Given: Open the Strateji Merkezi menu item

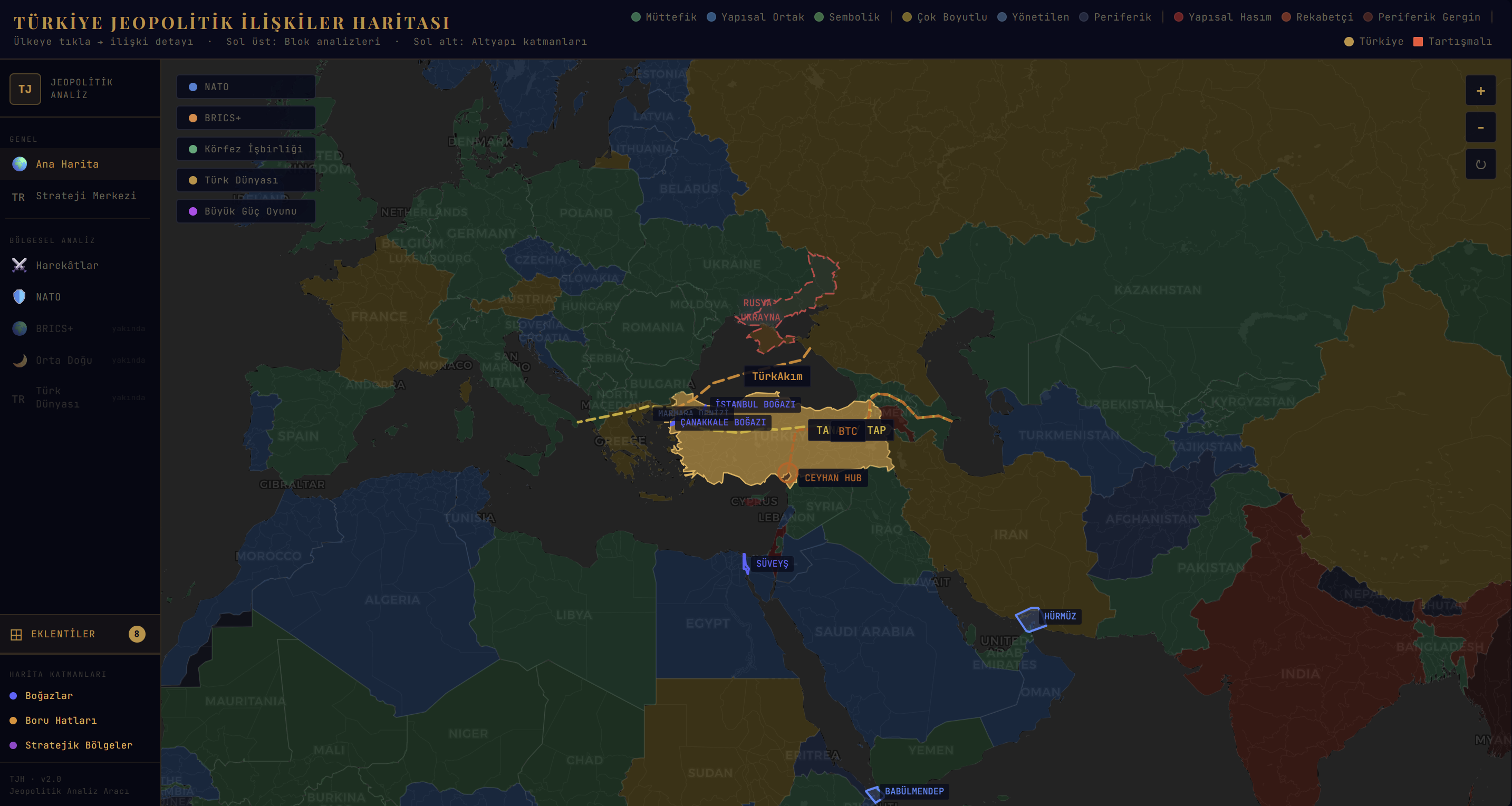Looking at the screenshot, I should (x=85, y=196).
